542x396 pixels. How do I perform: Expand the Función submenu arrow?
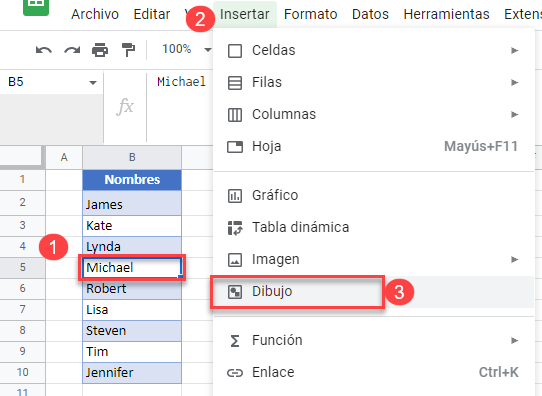pyautogui.click(x=515, y=341)
